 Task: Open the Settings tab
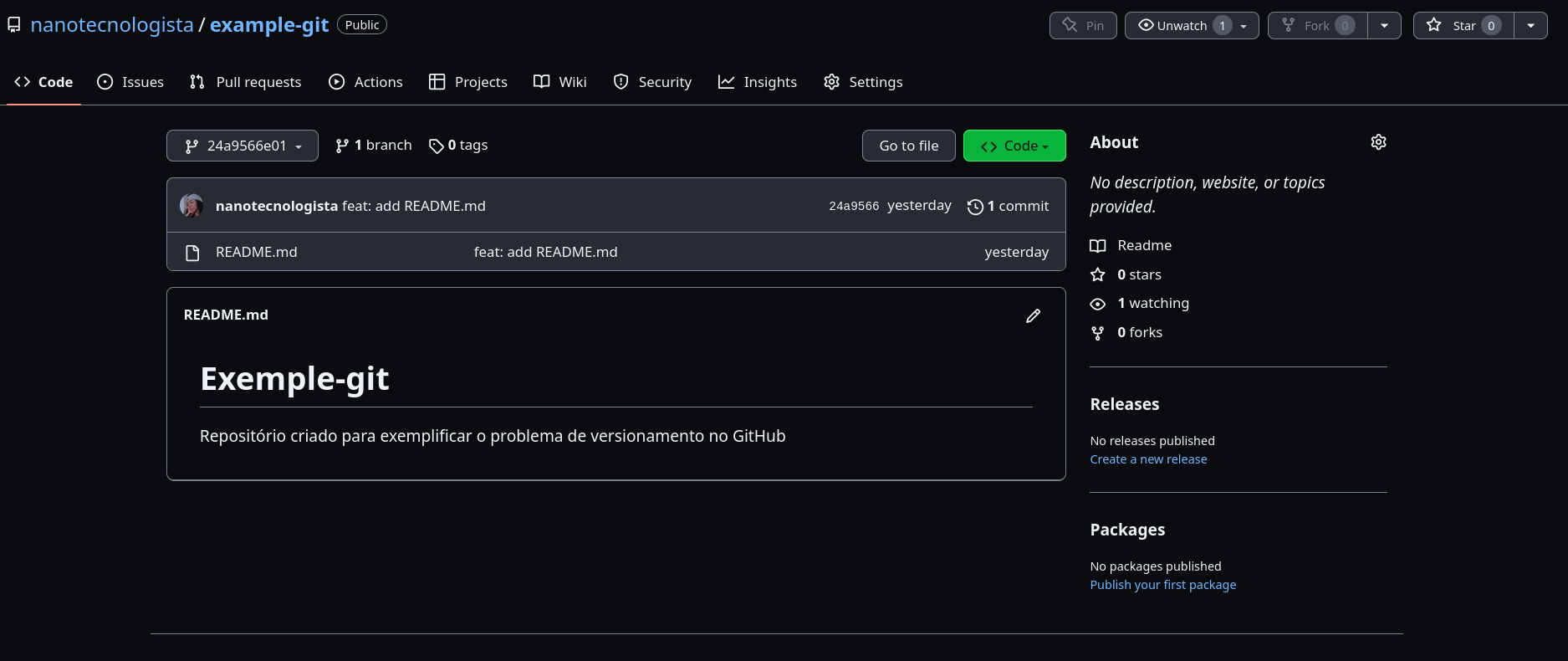(863, 82)
